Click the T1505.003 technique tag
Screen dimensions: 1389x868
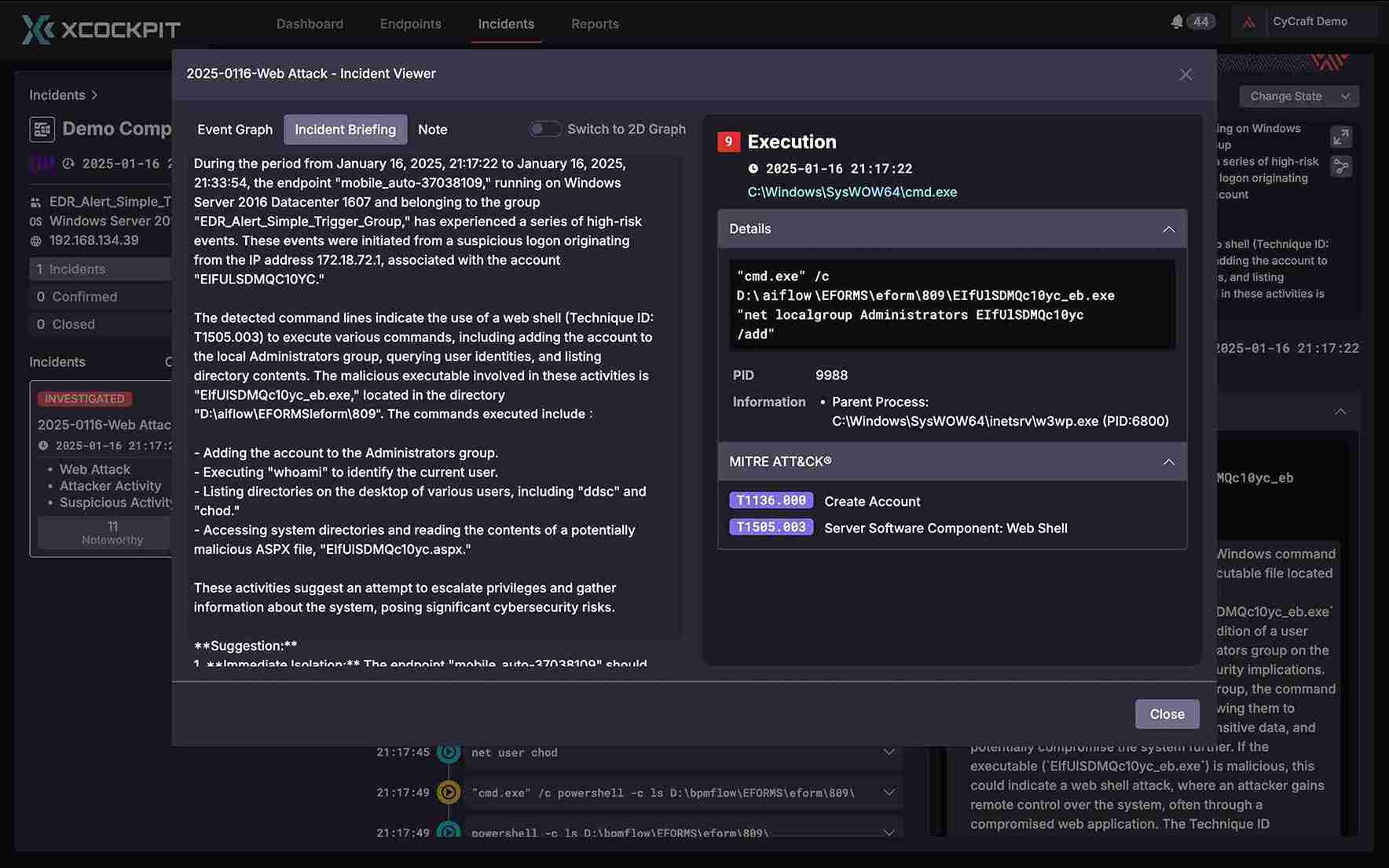771,527
